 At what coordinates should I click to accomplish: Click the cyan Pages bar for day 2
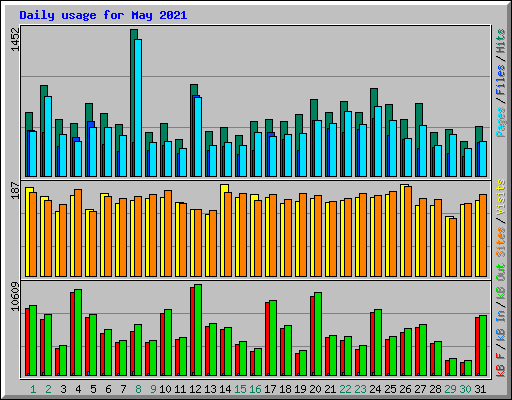click(48, 137)
